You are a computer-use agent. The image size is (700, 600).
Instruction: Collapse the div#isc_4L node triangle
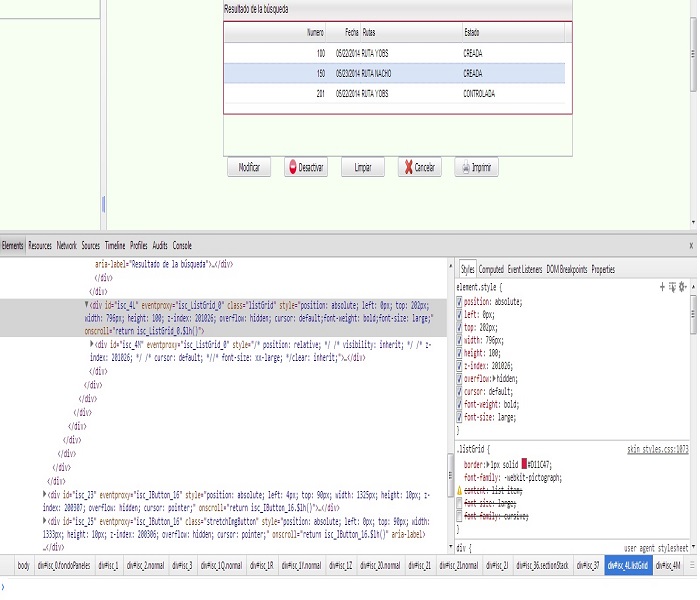(x=86, y=303)
